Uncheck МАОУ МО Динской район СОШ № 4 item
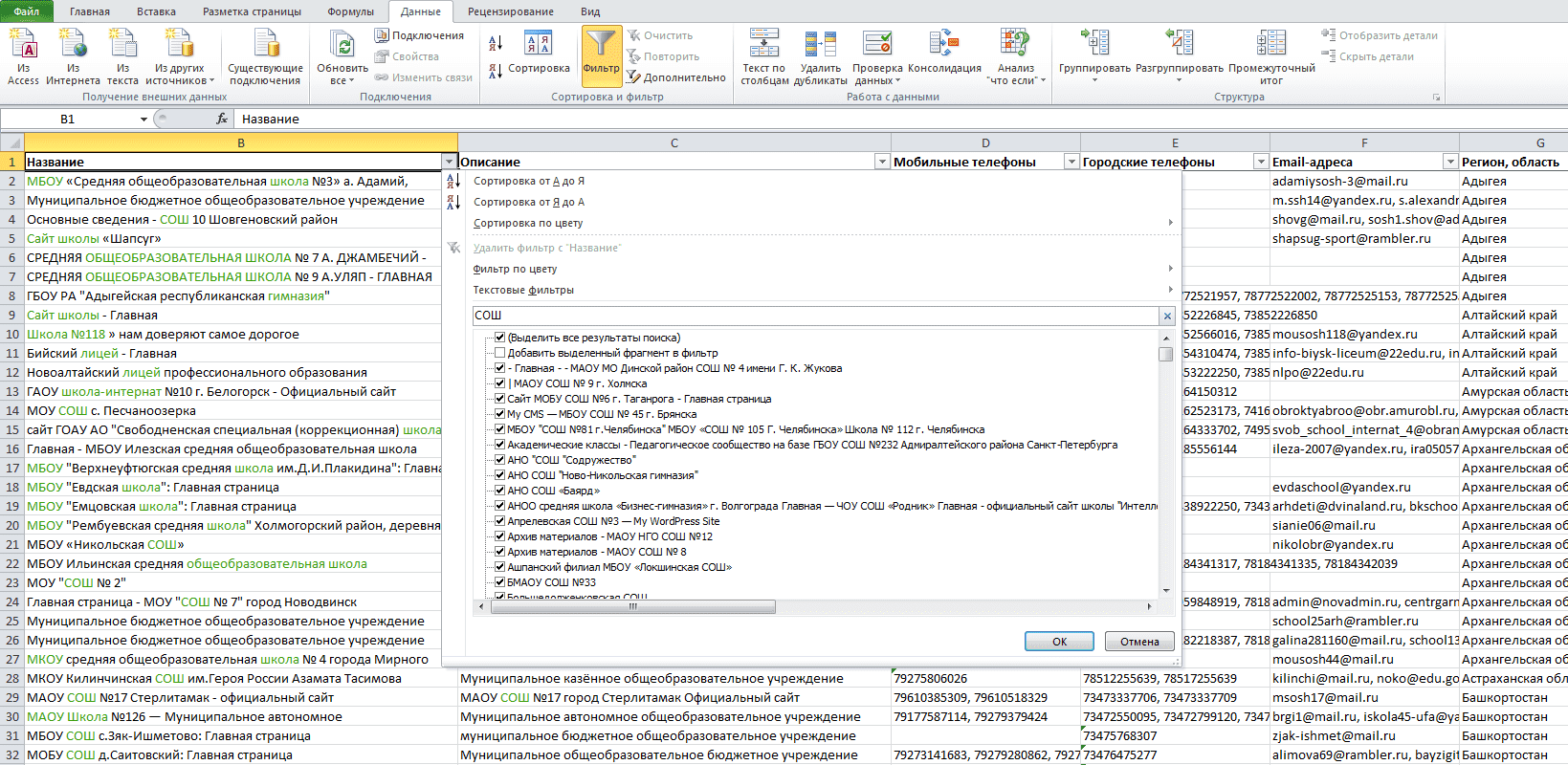Image resolution: width=1568 pixels, height=765 pixels. 499,368
